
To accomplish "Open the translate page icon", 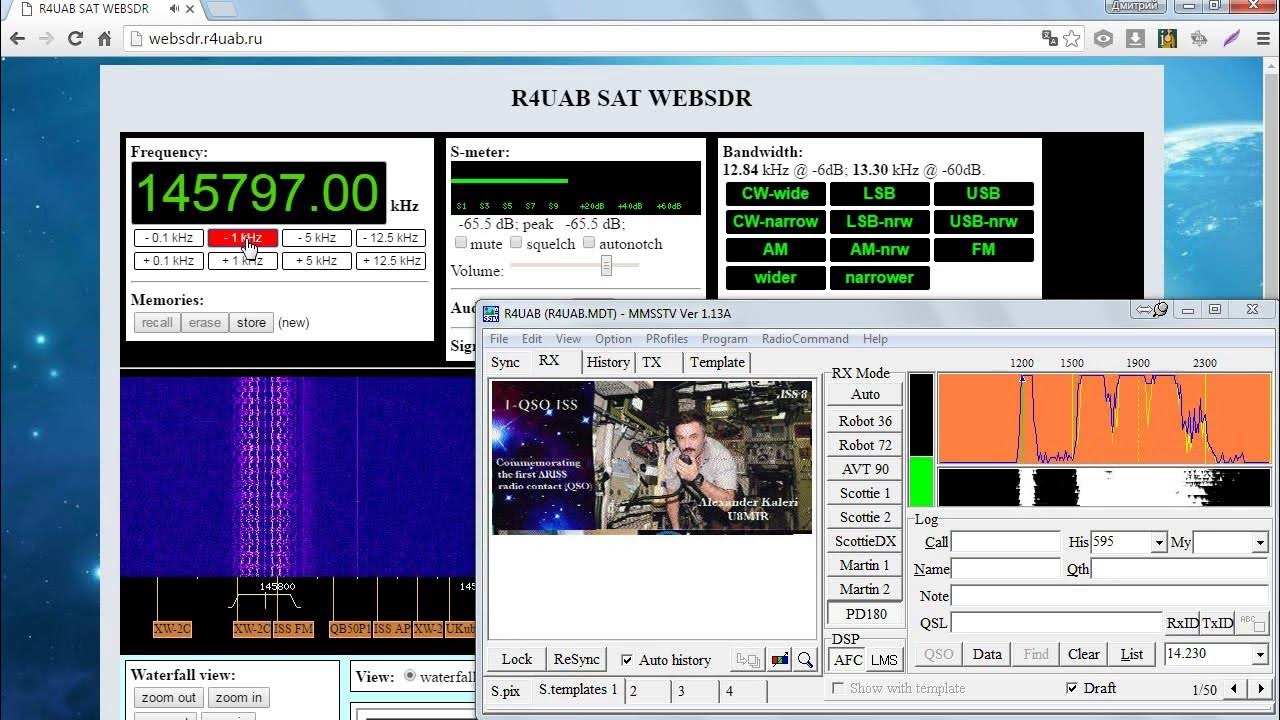I will tap(1049, 38).
